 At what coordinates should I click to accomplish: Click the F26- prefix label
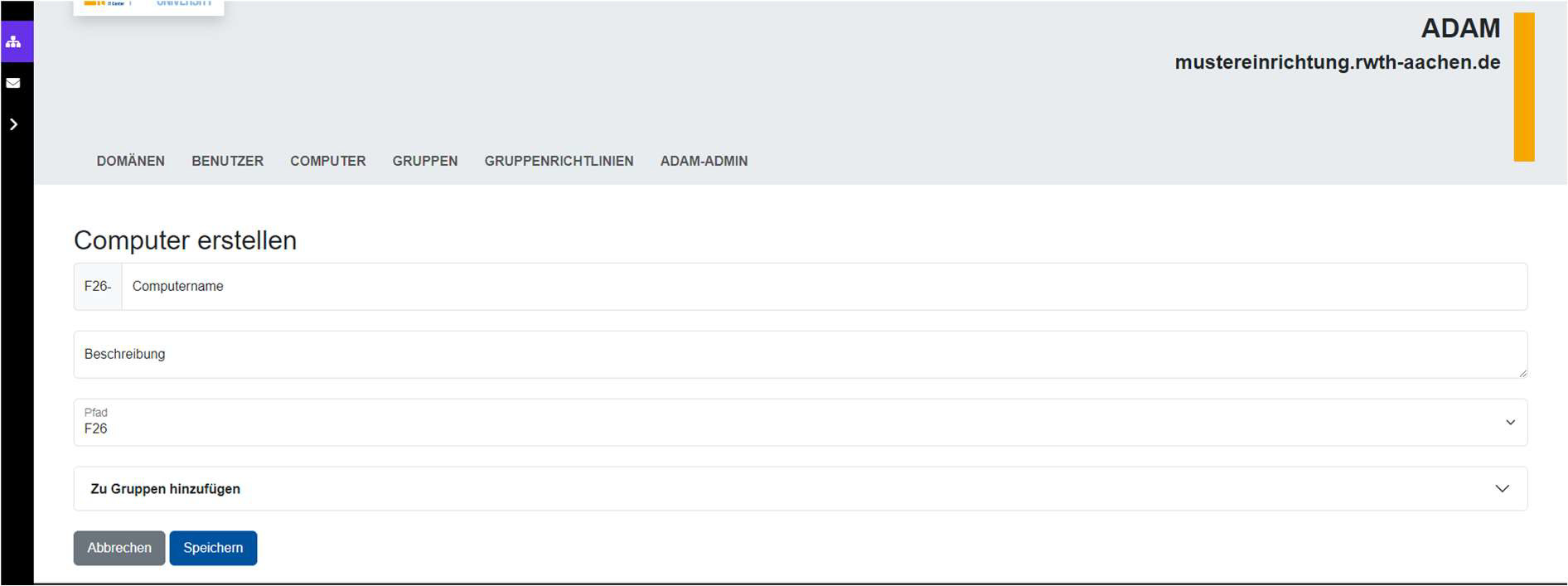98,287
